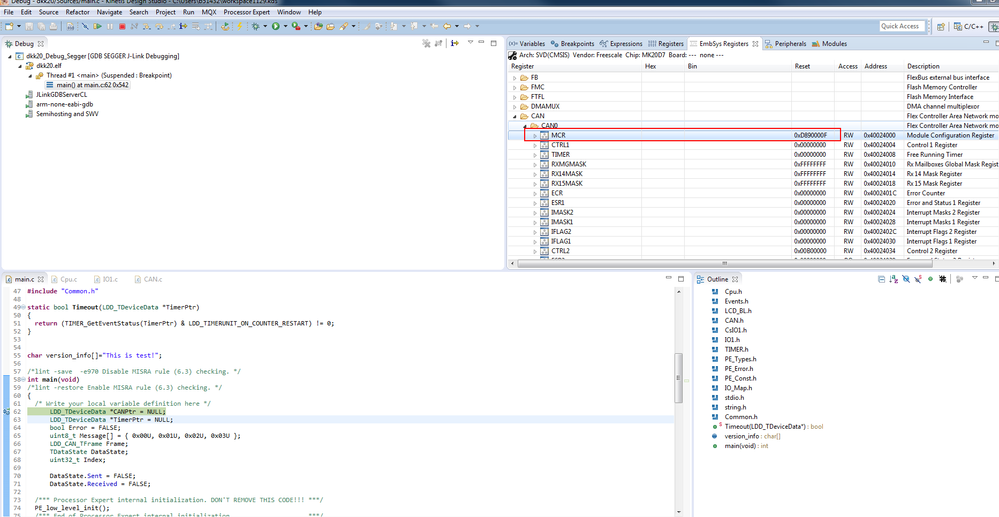Open the Processor Expert menu
The image size is (999, 517).
[246, 12]
